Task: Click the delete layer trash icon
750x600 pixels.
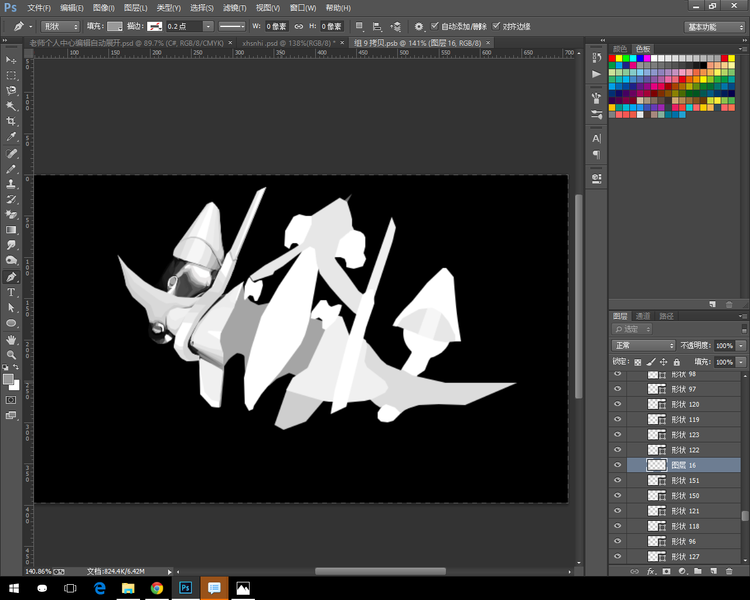Action: click(729, 571)
